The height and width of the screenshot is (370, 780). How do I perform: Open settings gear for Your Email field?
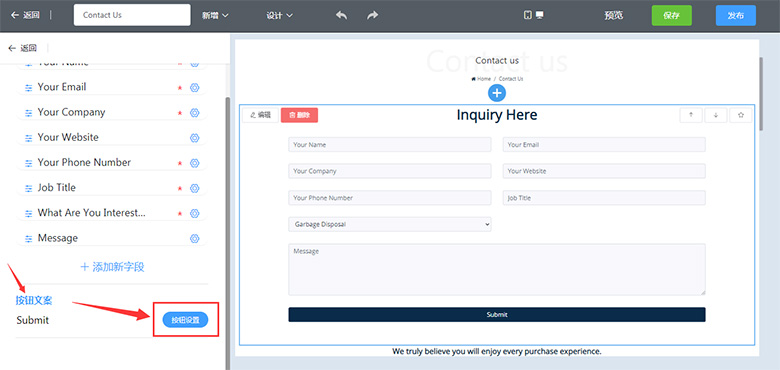pos(195,88)
